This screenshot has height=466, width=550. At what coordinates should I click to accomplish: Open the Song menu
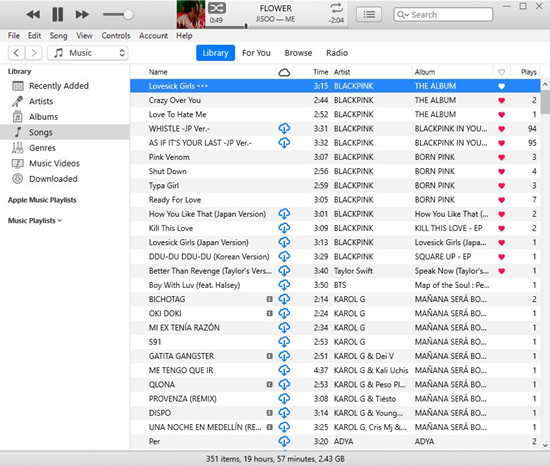pyautogui.click(x=58, y=36)
